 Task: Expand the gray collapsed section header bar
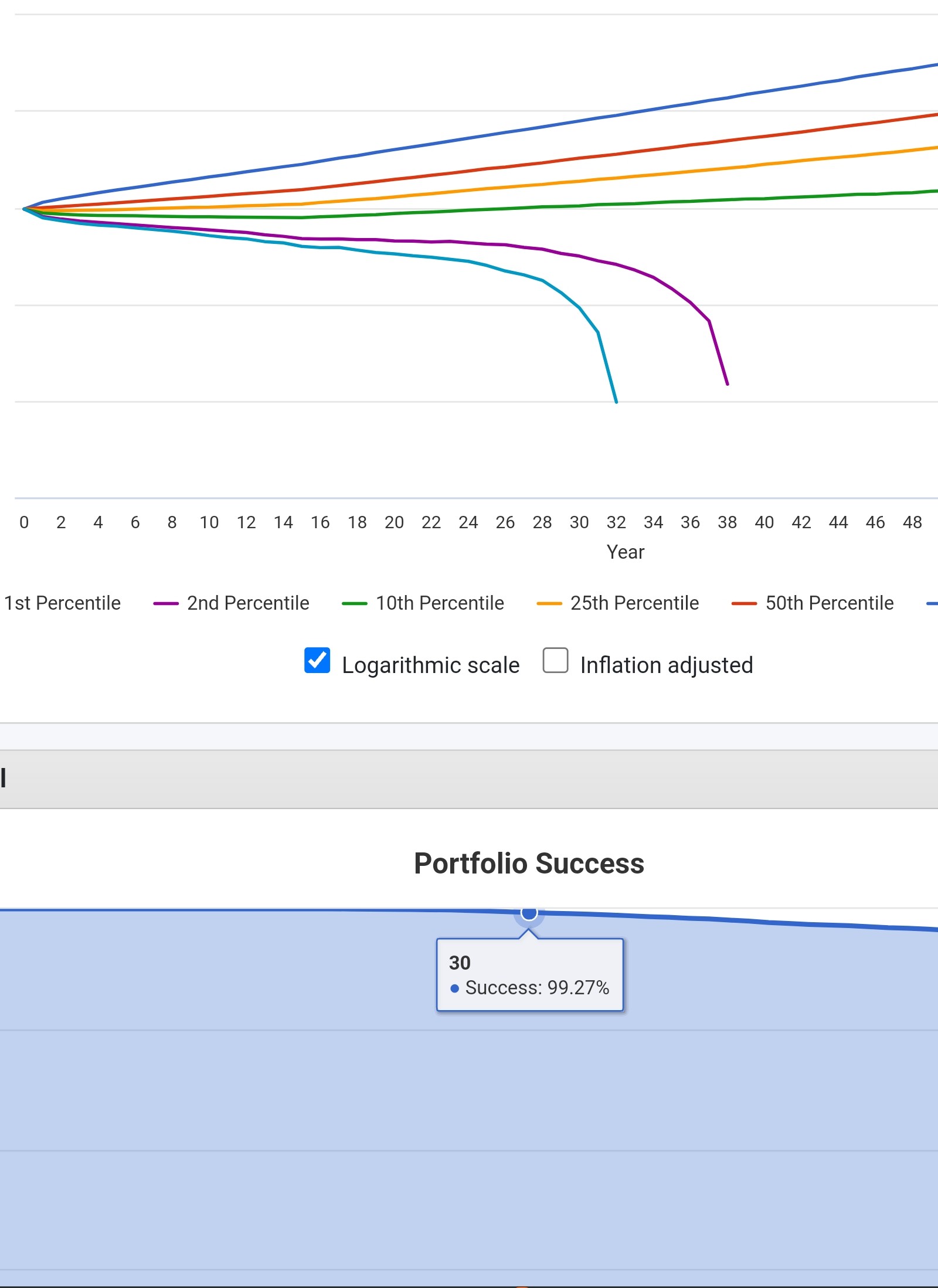pos(469,779)
